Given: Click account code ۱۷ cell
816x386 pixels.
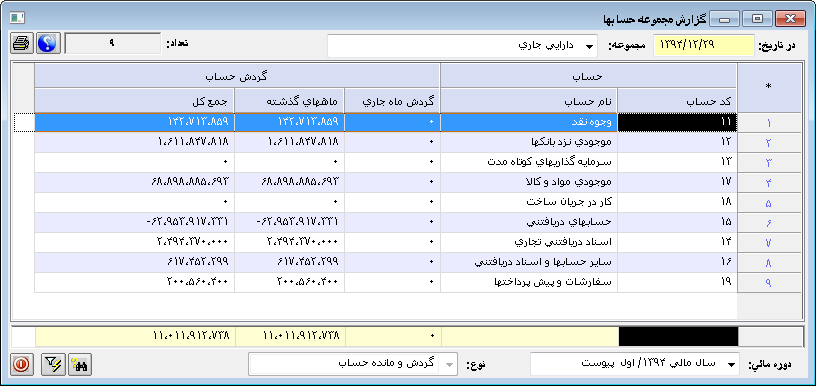Looking at the screenshot, I should (x=677, y=183).
